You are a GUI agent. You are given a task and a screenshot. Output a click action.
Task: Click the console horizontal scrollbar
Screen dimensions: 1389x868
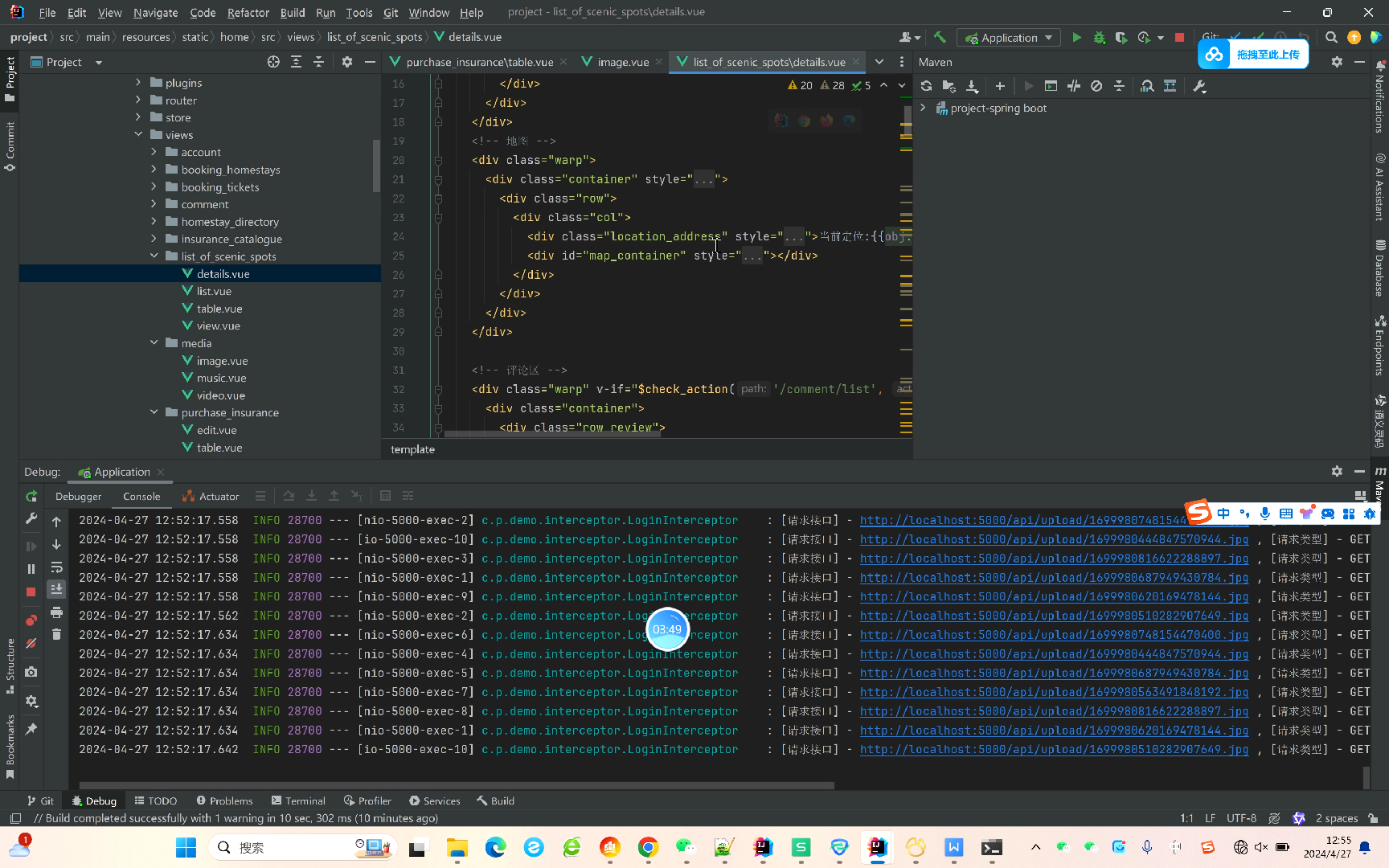click(x=457, y=786)
